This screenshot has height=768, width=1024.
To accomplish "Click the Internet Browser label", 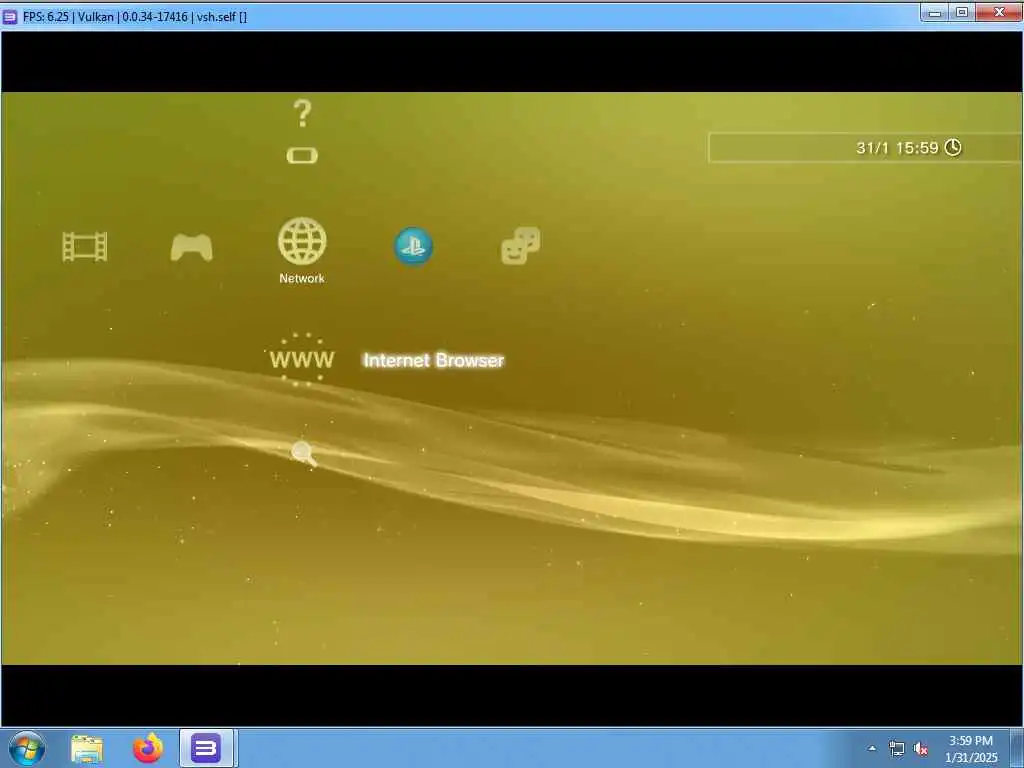I will tap(434, 360).
